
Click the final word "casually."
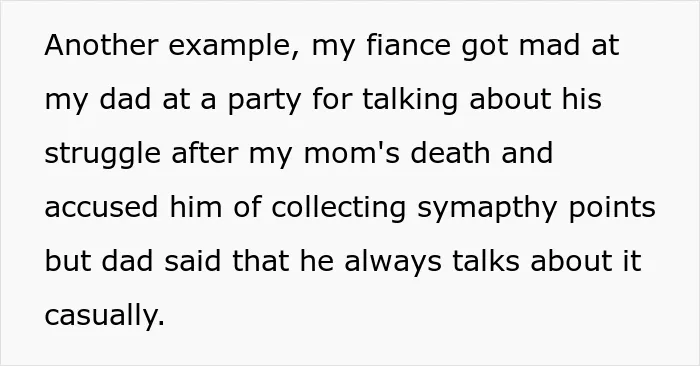coord(105,317)
